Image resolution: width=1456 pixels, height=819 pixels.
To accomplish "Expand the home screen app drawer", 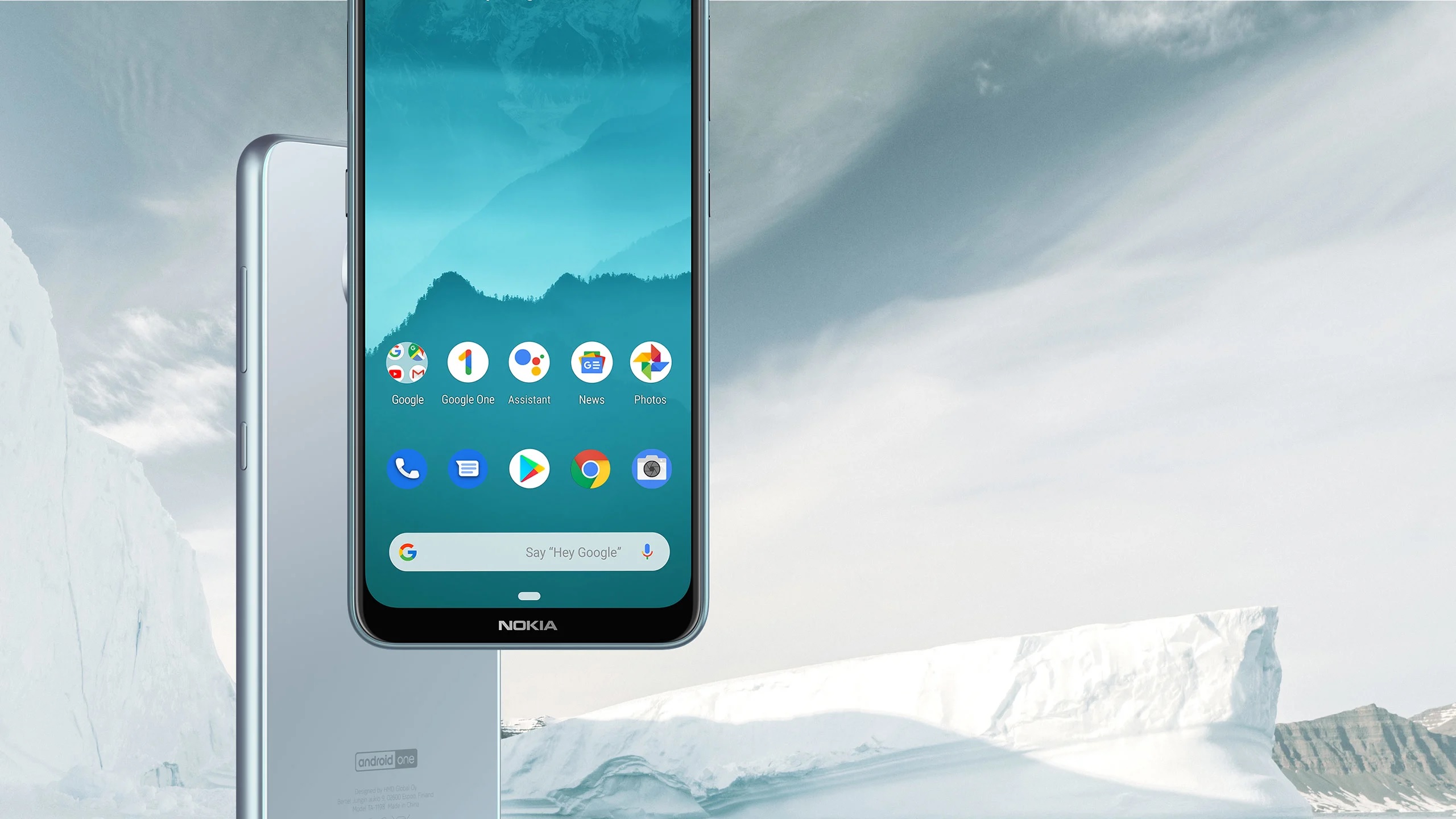I will [x=527, y=597].
